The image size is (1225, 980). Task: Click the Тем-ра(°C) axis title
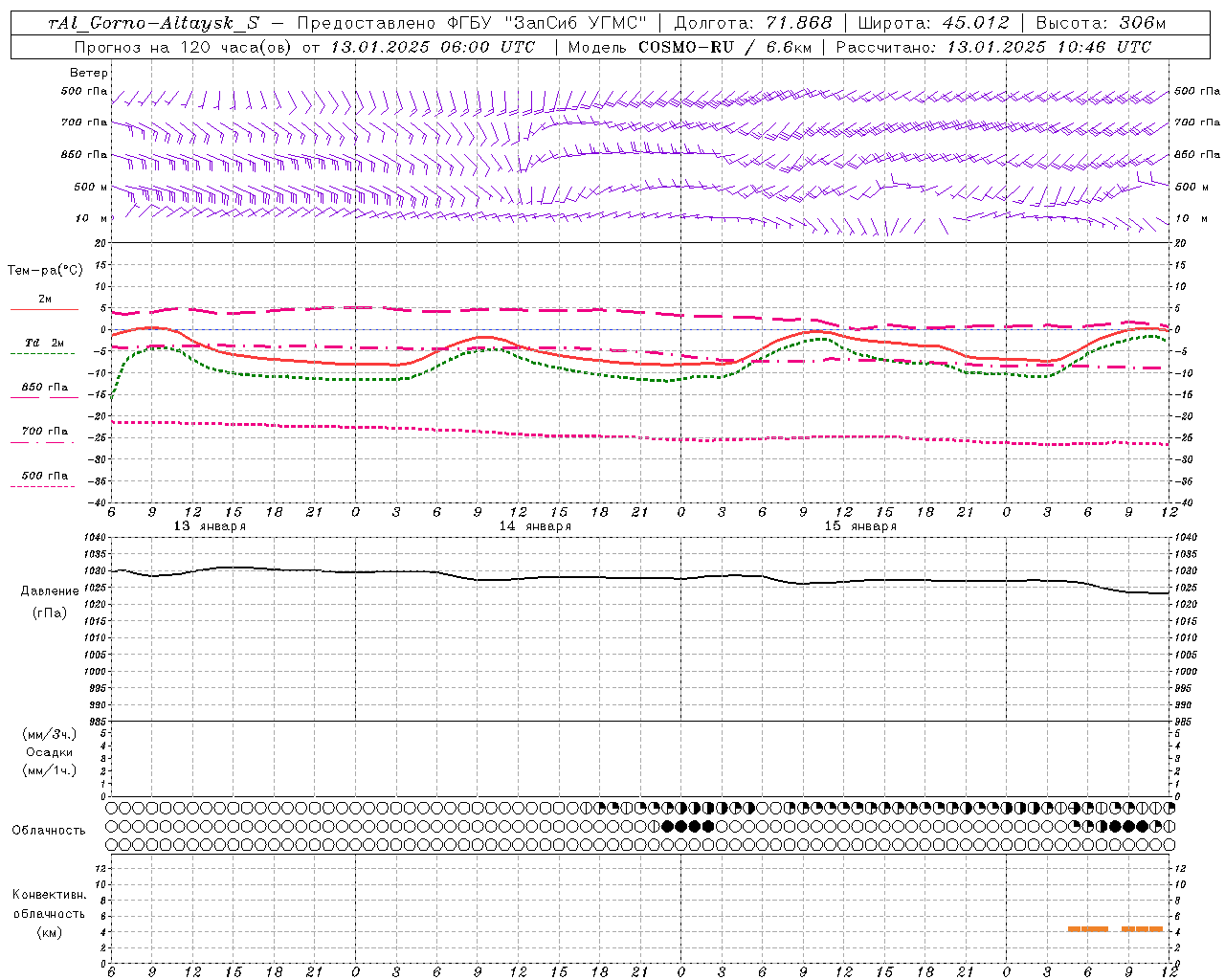45,271
